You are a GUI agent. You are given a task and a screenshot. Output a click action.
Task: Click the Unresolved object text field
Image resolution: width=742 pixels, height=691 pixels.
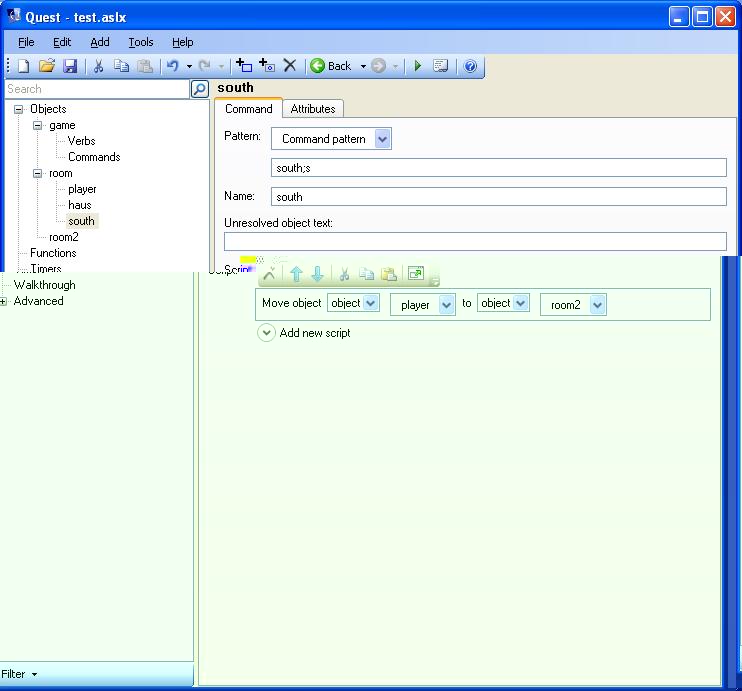[475, 241]
